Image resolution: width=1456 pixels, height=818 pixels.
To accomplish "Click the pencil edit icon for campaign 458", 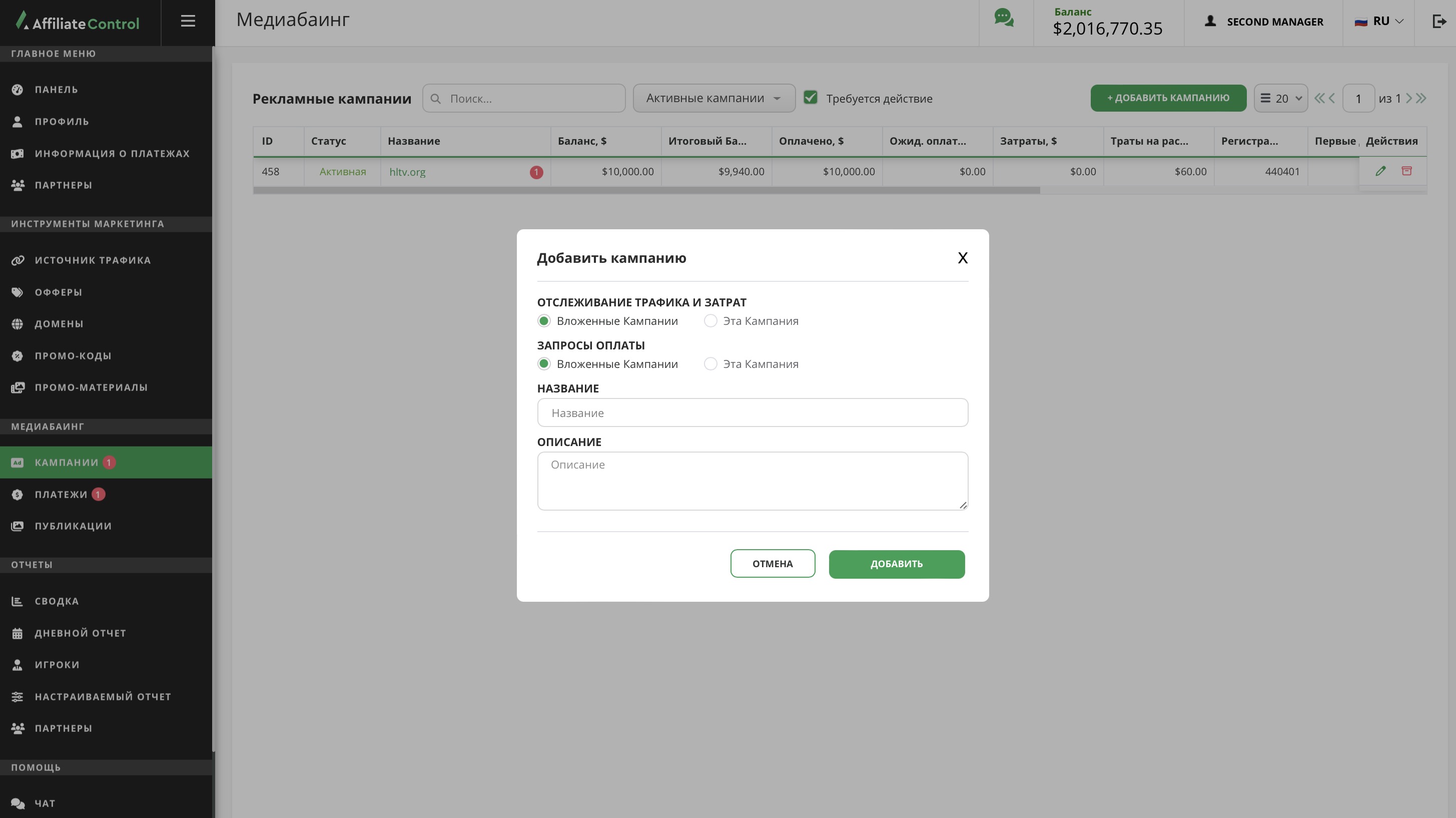I will [x=1380, y=171].
